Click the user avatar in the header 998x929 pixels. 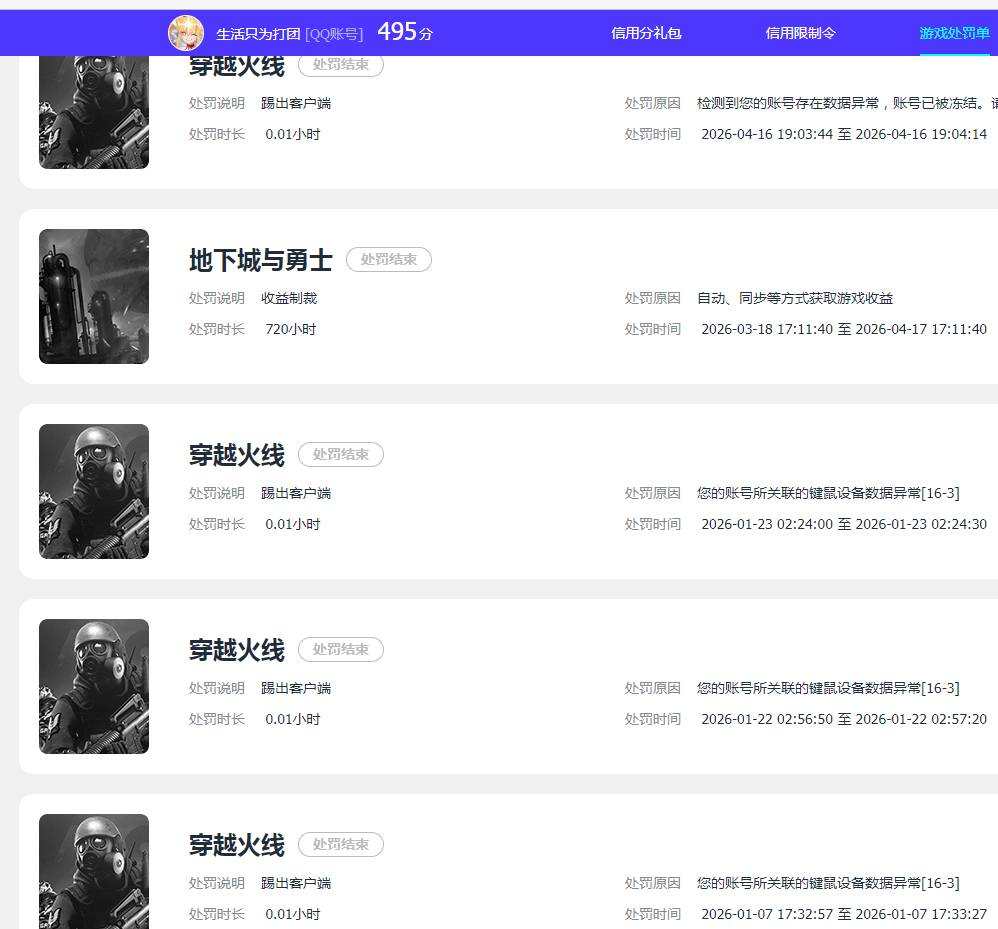(x=186, y=33)
